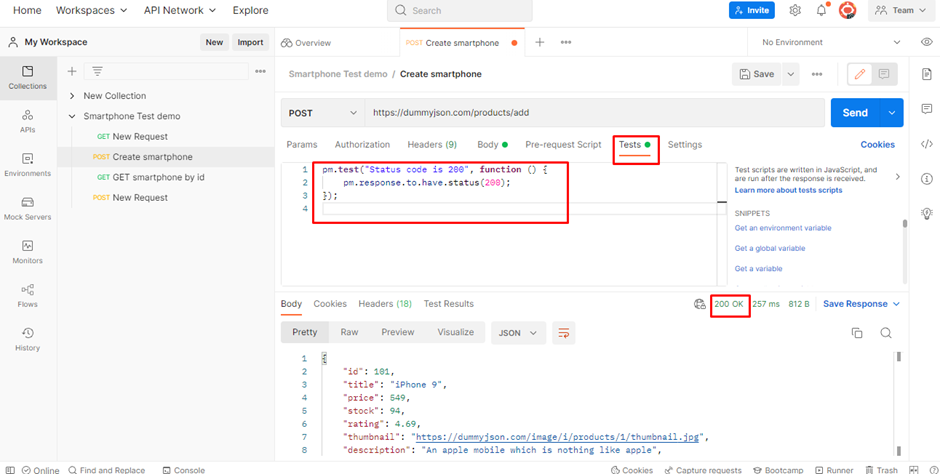This screenshot has width=940, height=474.
Task: Open the lightbulb icon in right sidebar
Action: point(926,213)
